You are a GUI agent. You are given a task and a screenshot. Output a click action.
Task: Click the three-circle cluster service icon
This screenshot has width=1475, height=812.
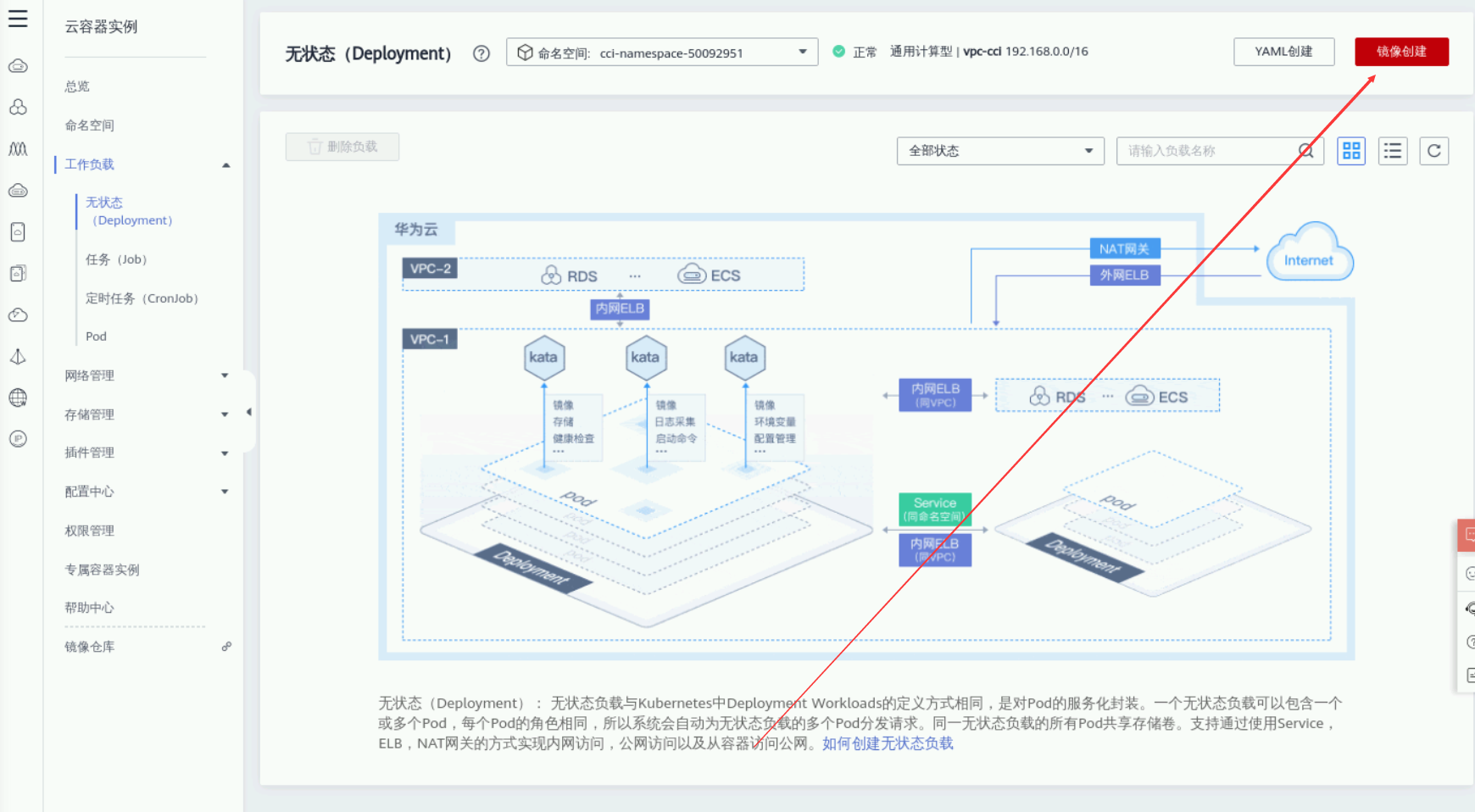[x=18, y=108]
